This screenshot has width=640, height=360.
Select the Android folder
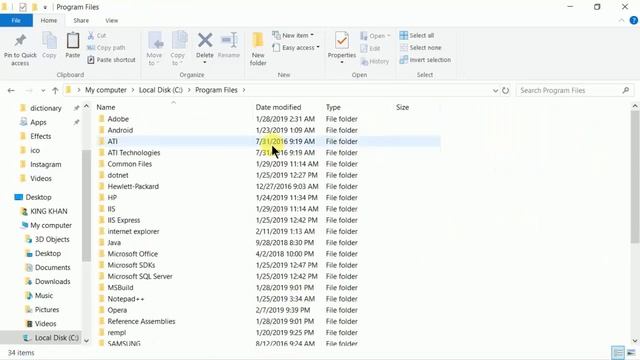[120, 130]
